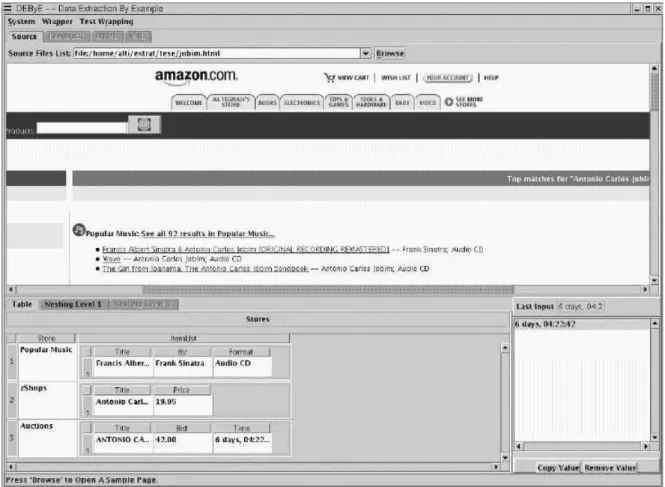Click the Welcome store tab image
665x487 pixels.
(x=189, y=103)
